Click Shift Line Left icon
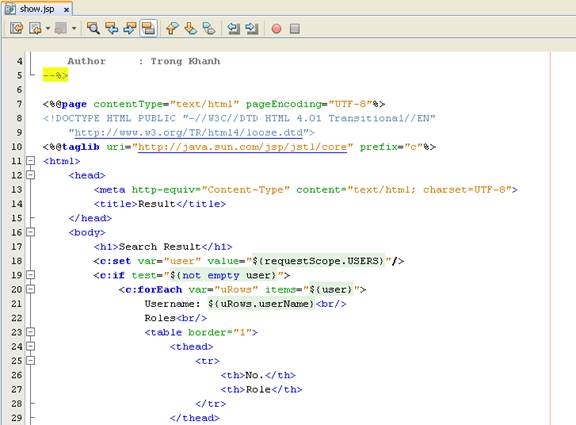 [x=233, y=28]
